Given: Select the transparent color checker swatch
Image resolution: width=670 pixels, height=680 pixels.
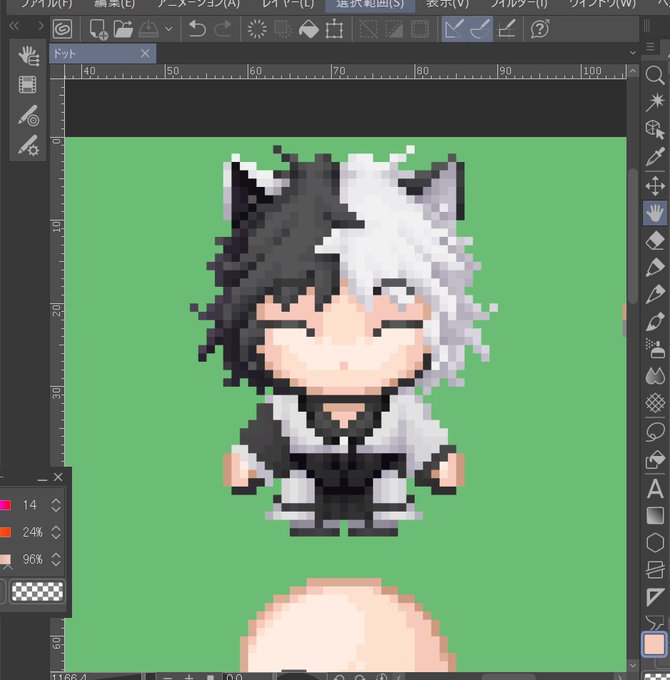Looking at the screenshot, I should [x=37, y=592].
